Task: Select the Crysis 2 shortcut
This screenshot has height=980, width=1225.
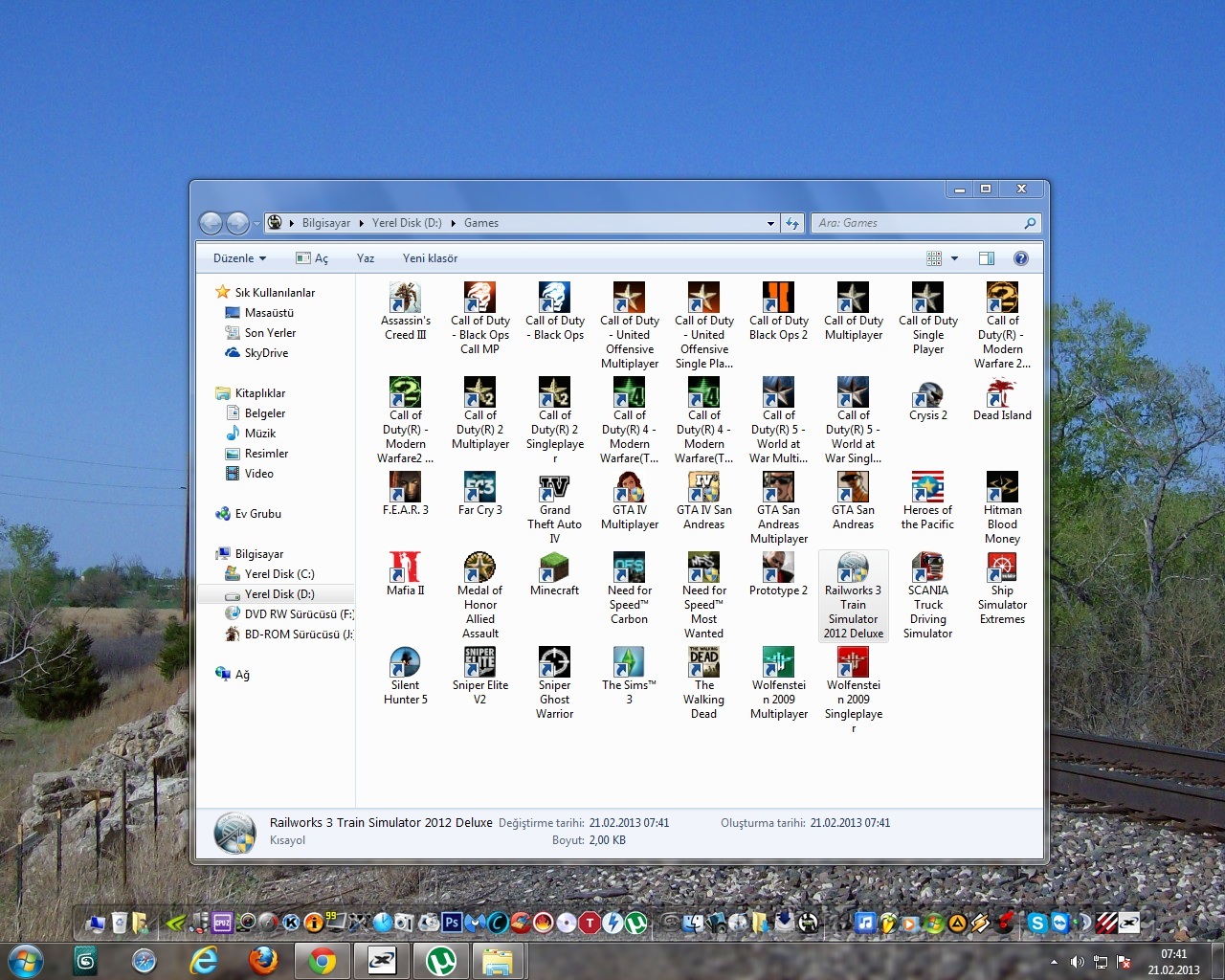Action: [x=927, y=399]
